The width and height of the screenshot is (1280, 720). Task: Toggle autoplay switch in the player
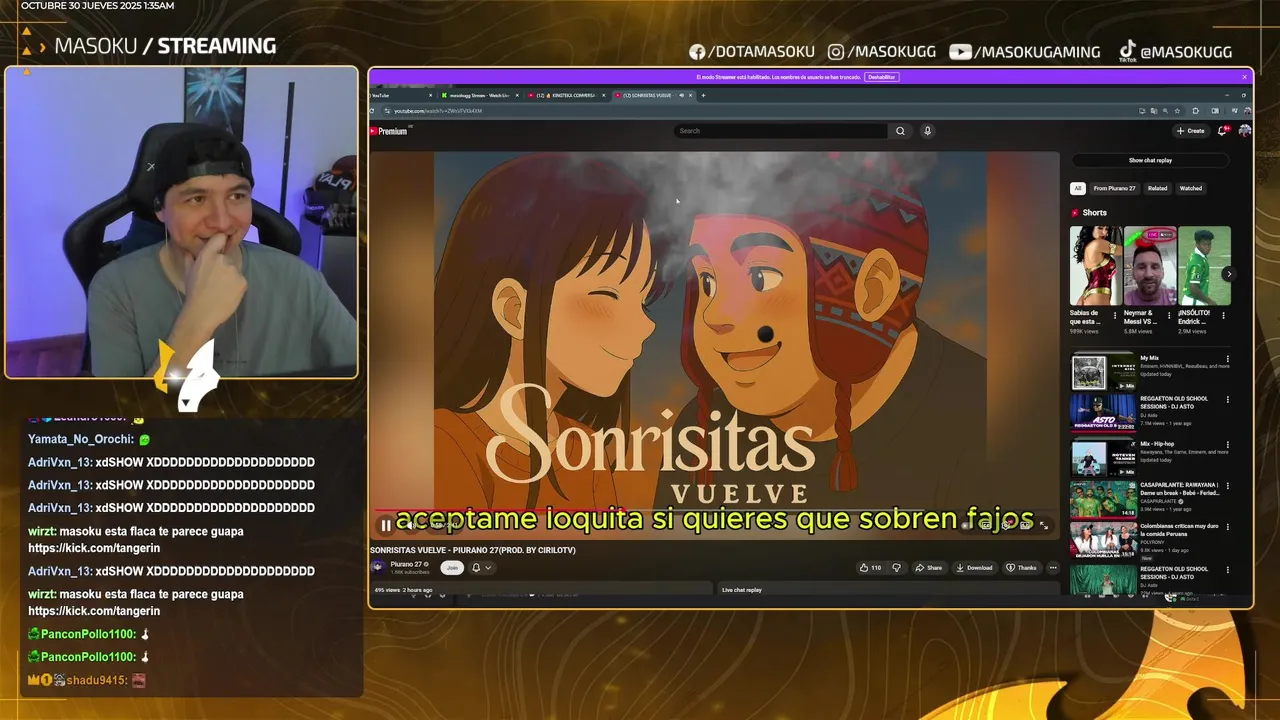(965, 525)
